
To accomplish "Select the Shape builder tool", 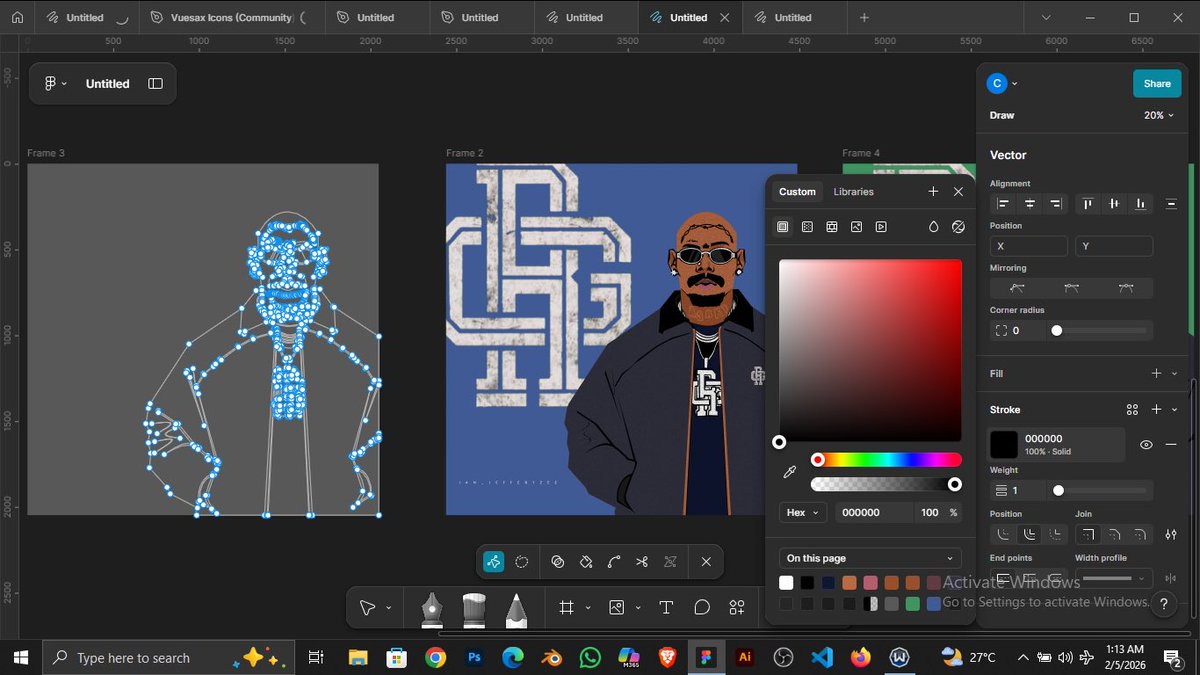I will (558, 562).
